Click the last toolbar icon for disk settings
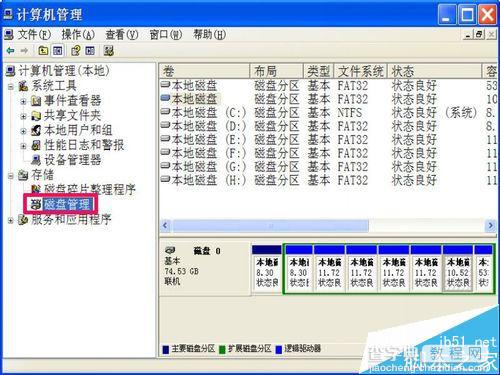The height and width of the screenshot is (375, 500). click(x=109, y=51)
